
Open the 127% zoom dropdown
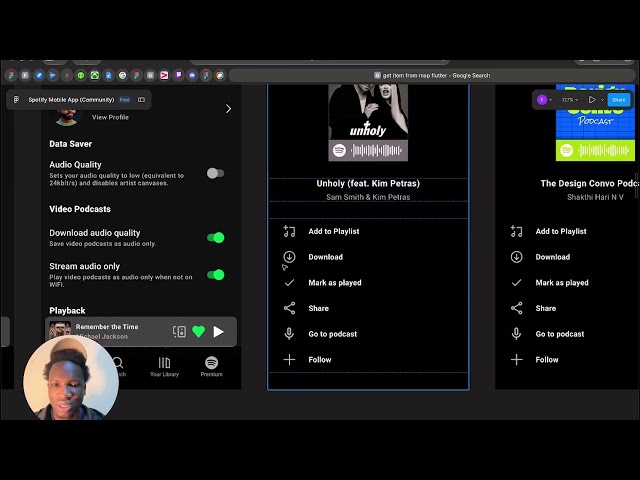tap(569, 100)
